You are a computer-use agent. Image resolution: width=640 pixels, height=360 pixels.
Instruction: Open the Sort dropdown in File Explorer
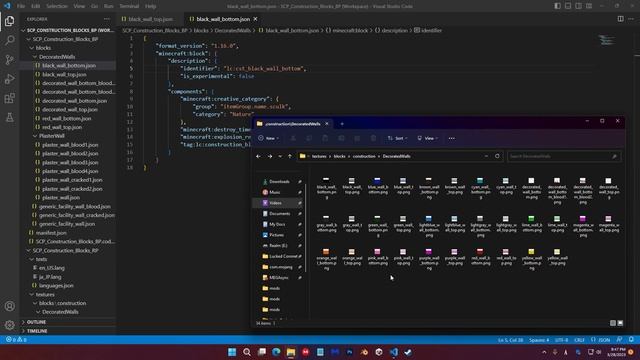click(x=397, y=138)
